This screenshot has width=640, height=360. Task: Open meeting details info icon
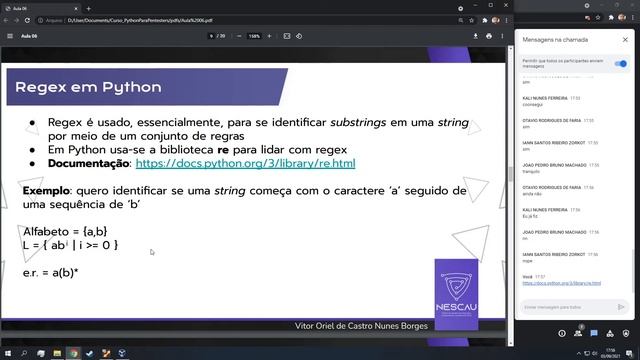point(562,333)
